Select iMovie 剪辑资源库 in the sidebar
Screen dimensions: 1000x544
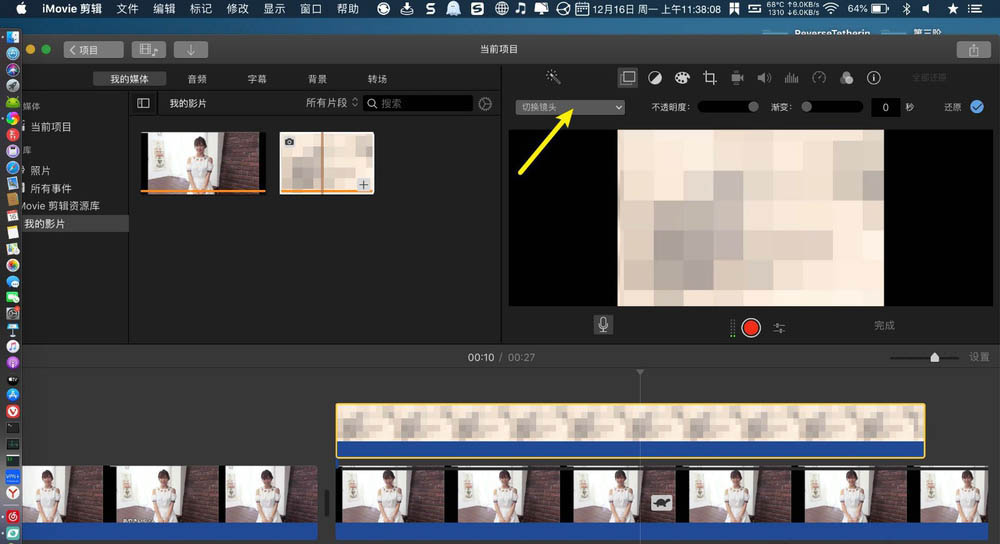[61, 206]
